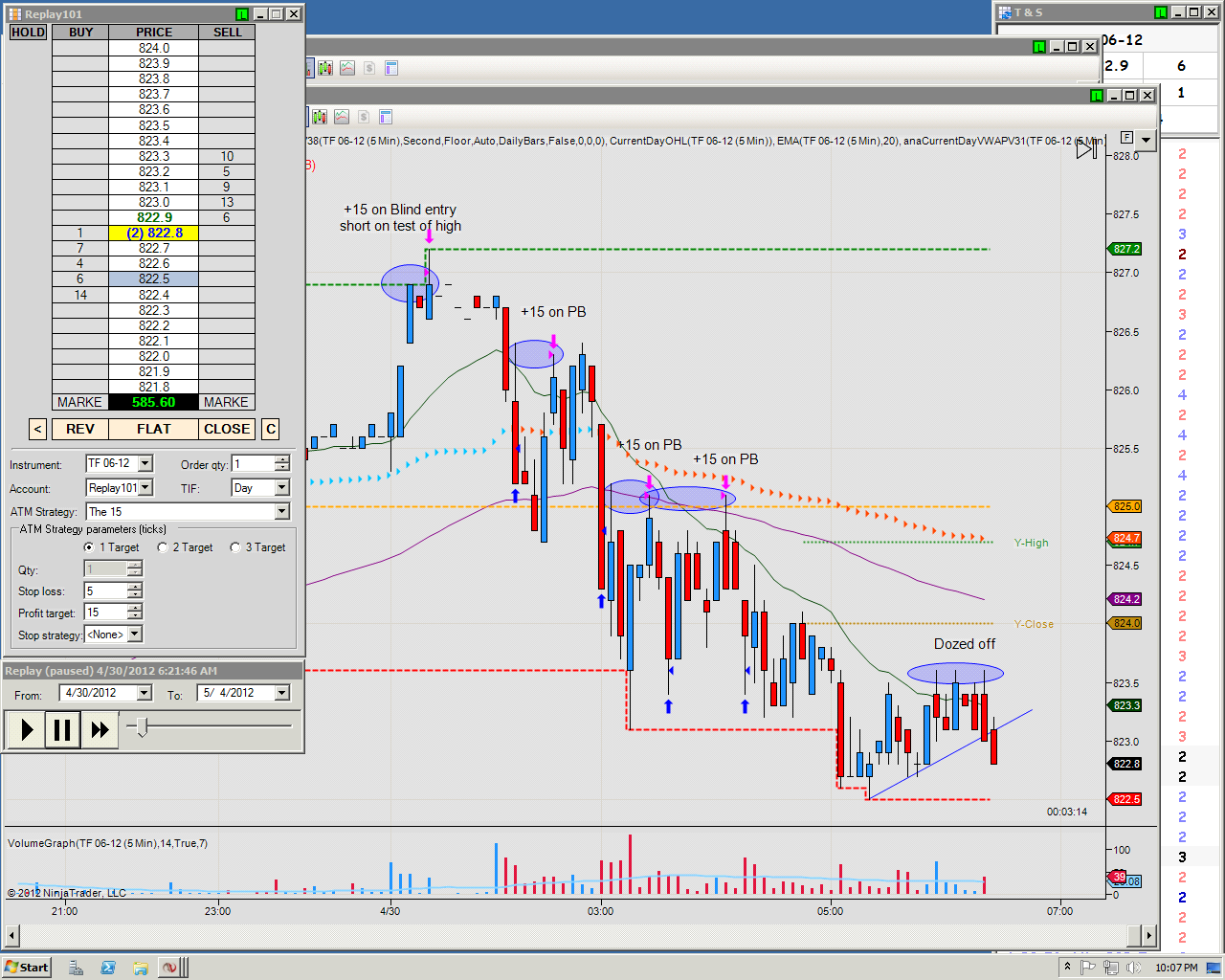Click the dollar icon in back chart toolbar
Screen dimensions: 1225x980
pos(369,68)
